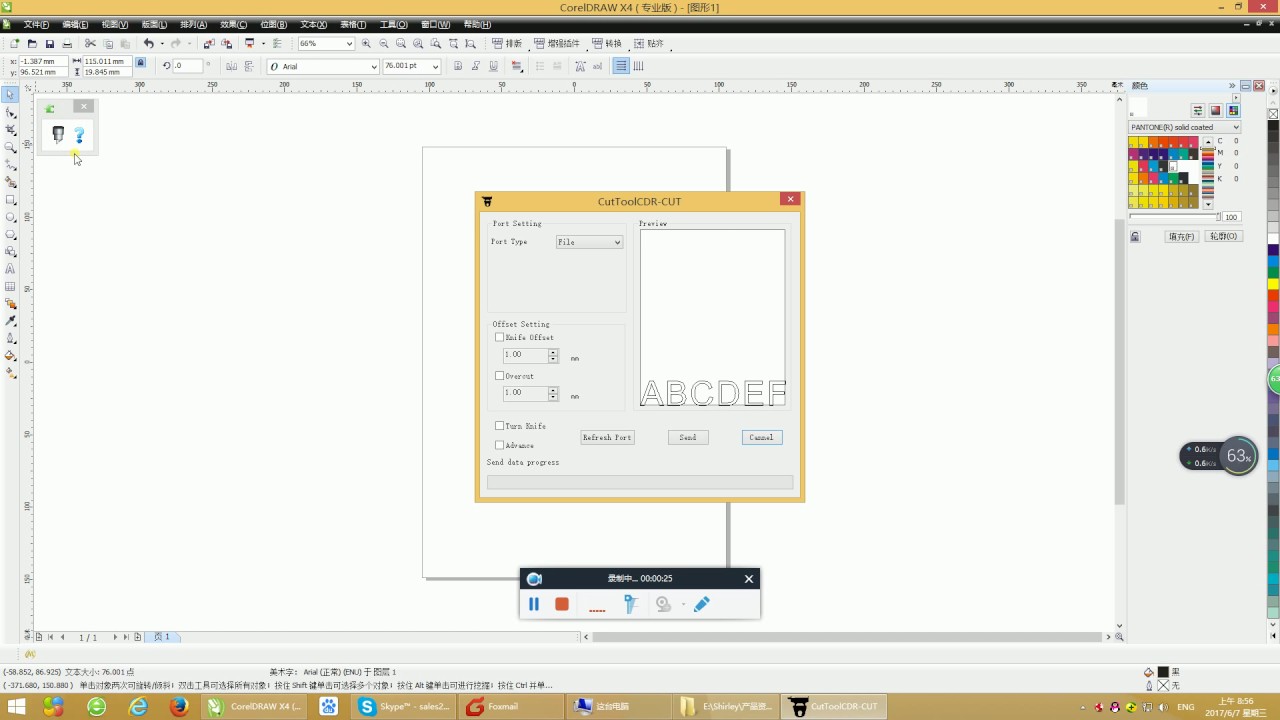Enable the Knife Offset checkbox
Viewport: 1280px width, 720px height.
[500, 337]
